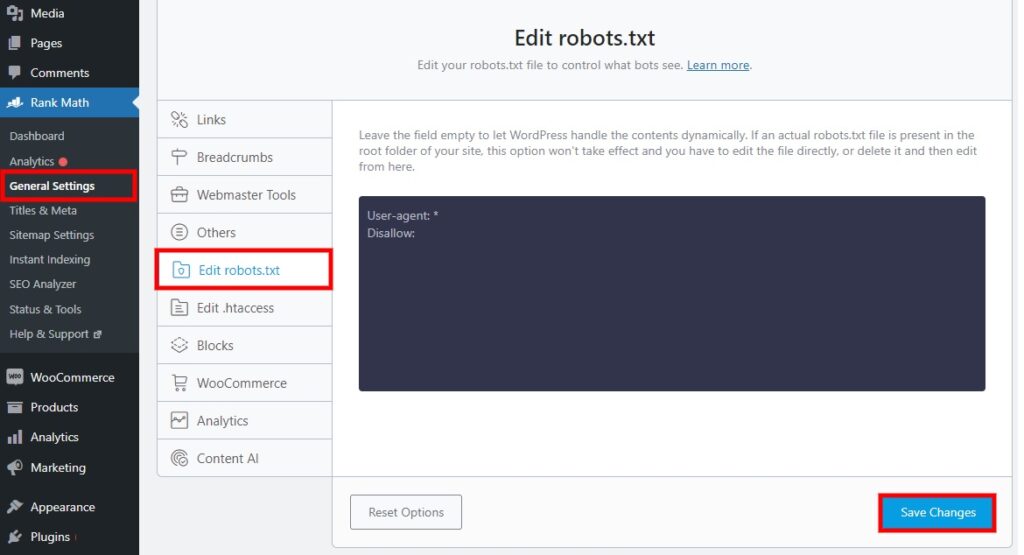
Task: Switch to the Edit .htaccess tab
Action: click(244, 308)
